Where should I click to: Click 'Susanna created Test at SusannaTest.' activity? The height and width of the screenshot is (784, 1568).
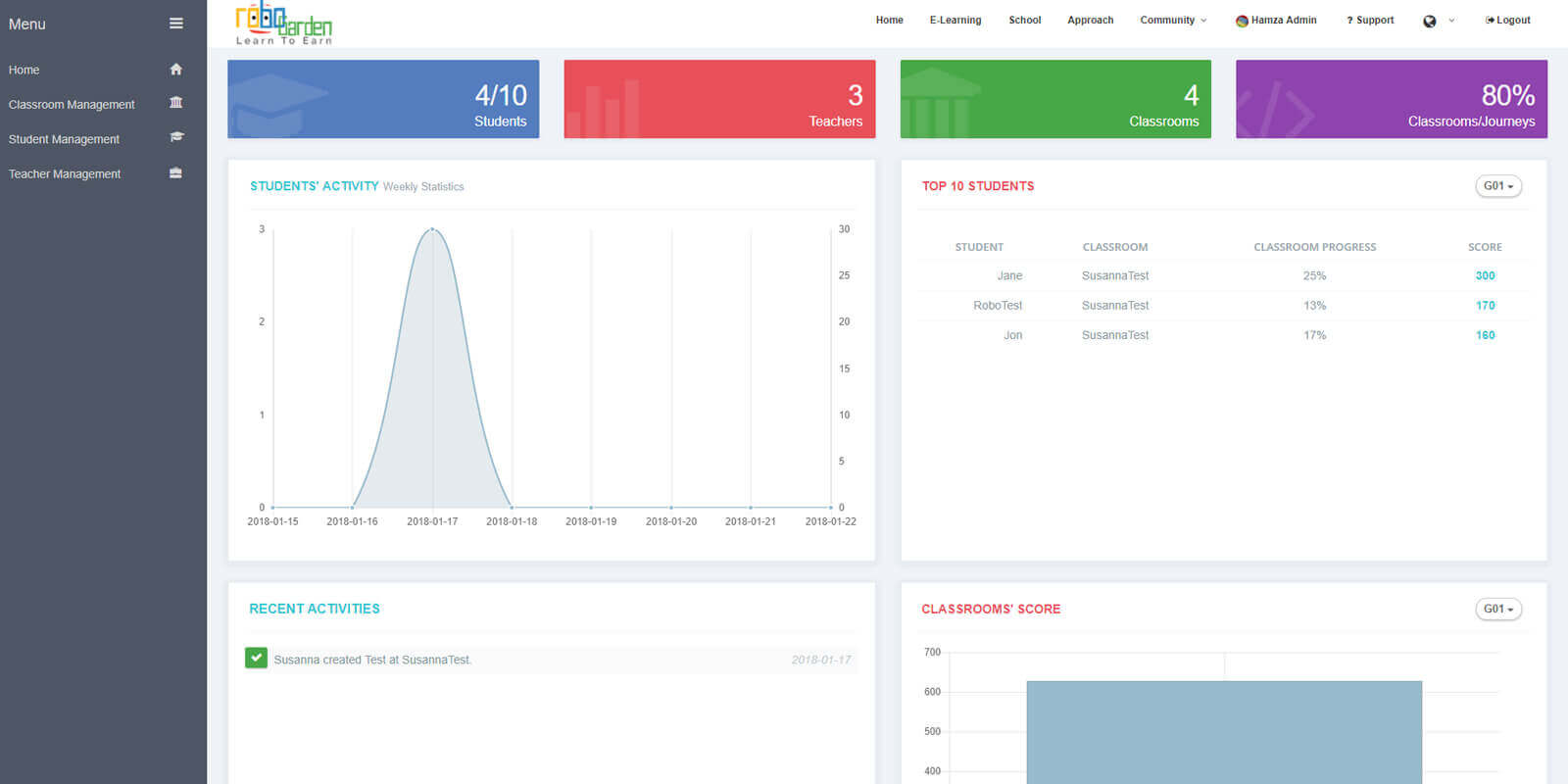pyautogui.click(x=372, y=660)
